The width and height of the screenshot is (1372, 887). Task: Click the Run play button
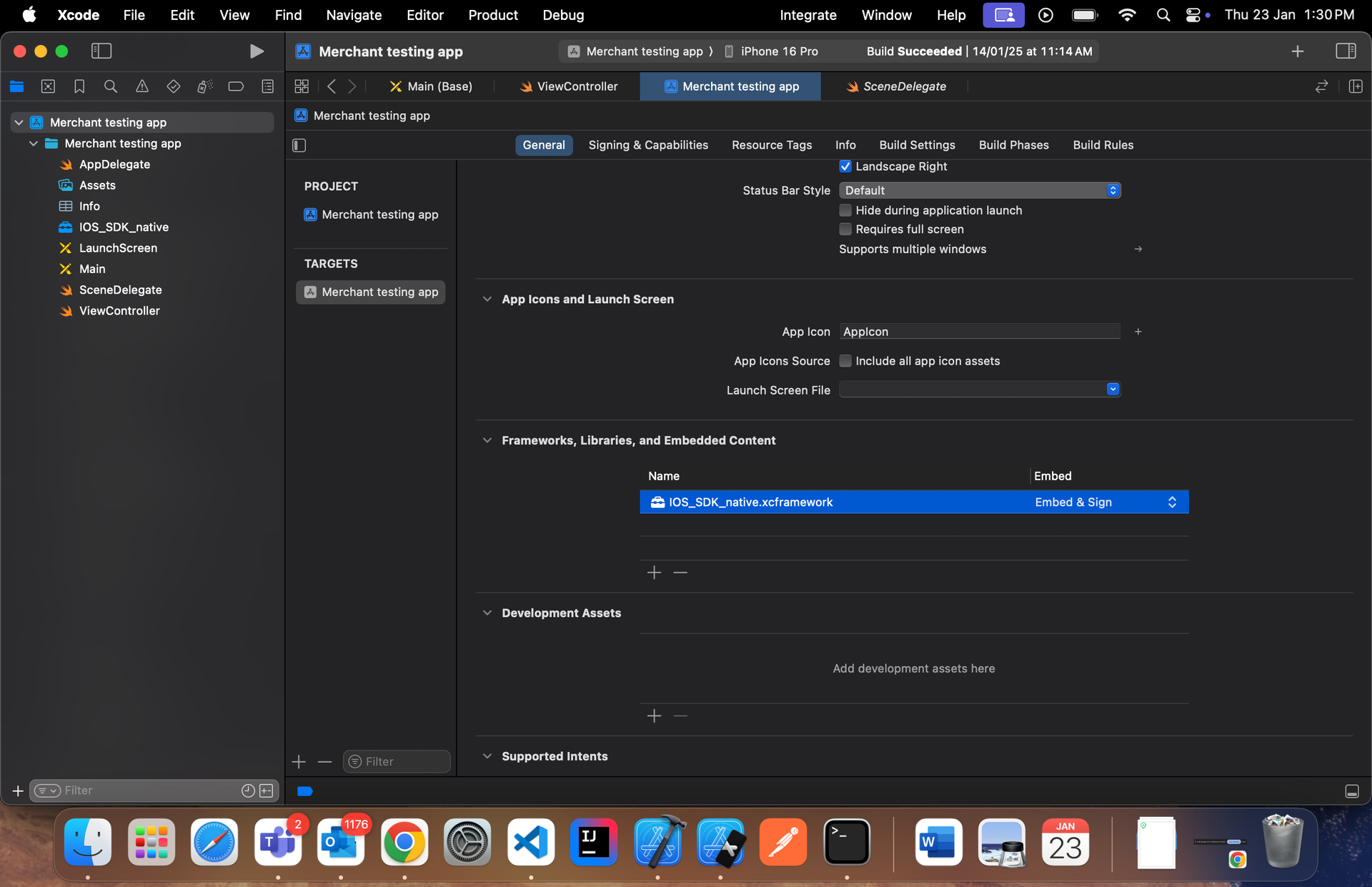click(x=257, y=51)
